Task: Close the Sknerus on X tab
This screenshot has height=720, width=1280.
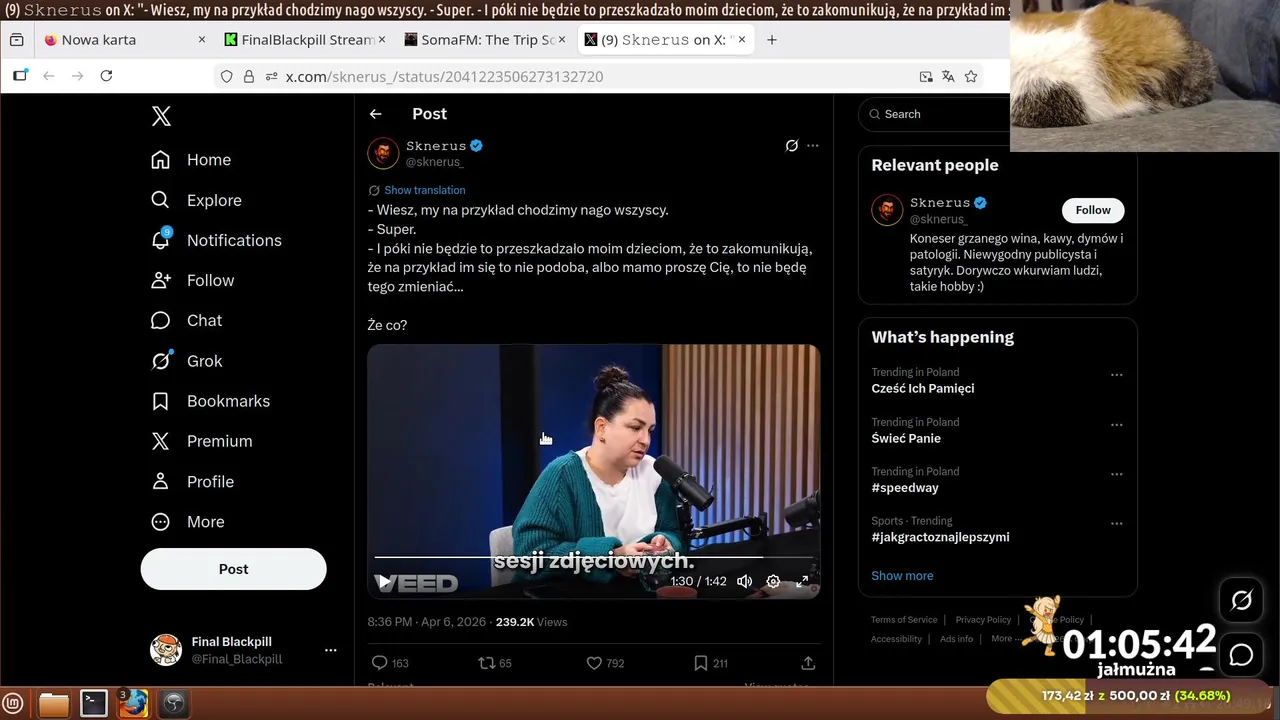Action: pyautogui.click(x=742, y=40)
